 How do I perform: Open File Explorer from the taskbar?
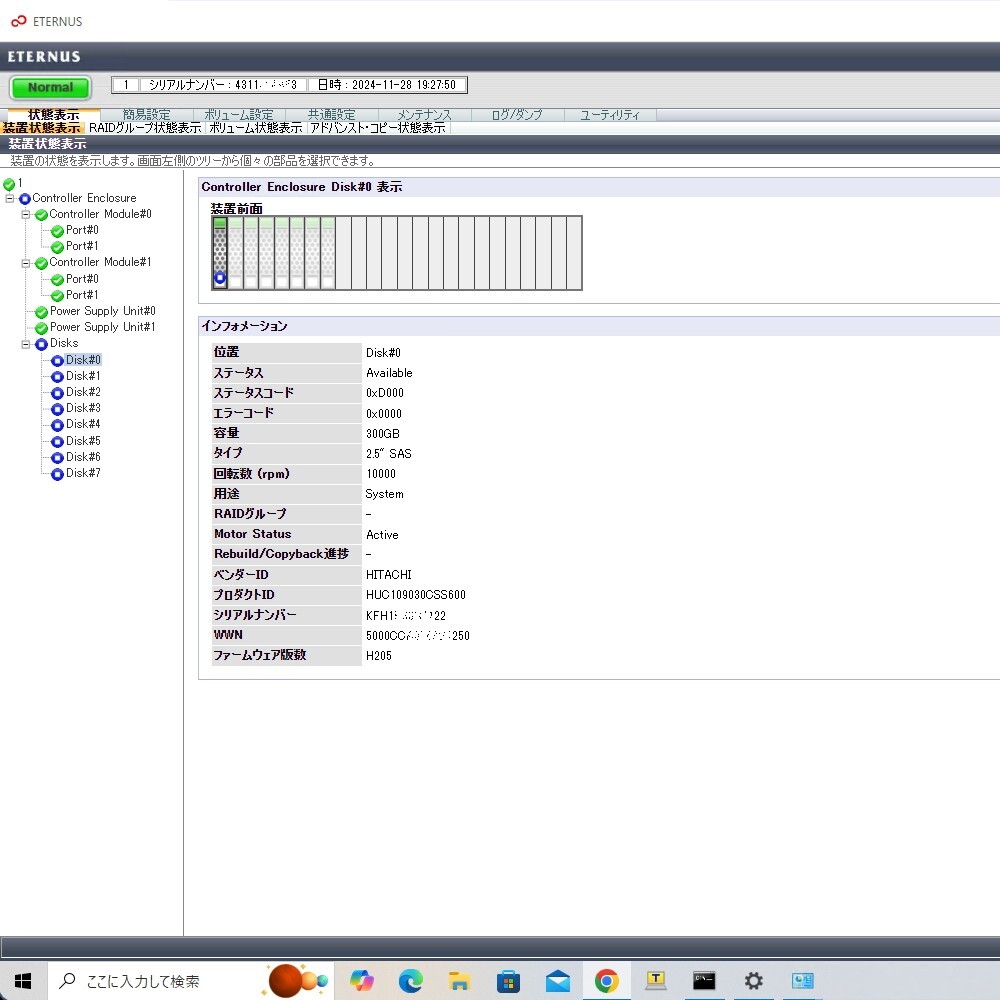point(459,981)
